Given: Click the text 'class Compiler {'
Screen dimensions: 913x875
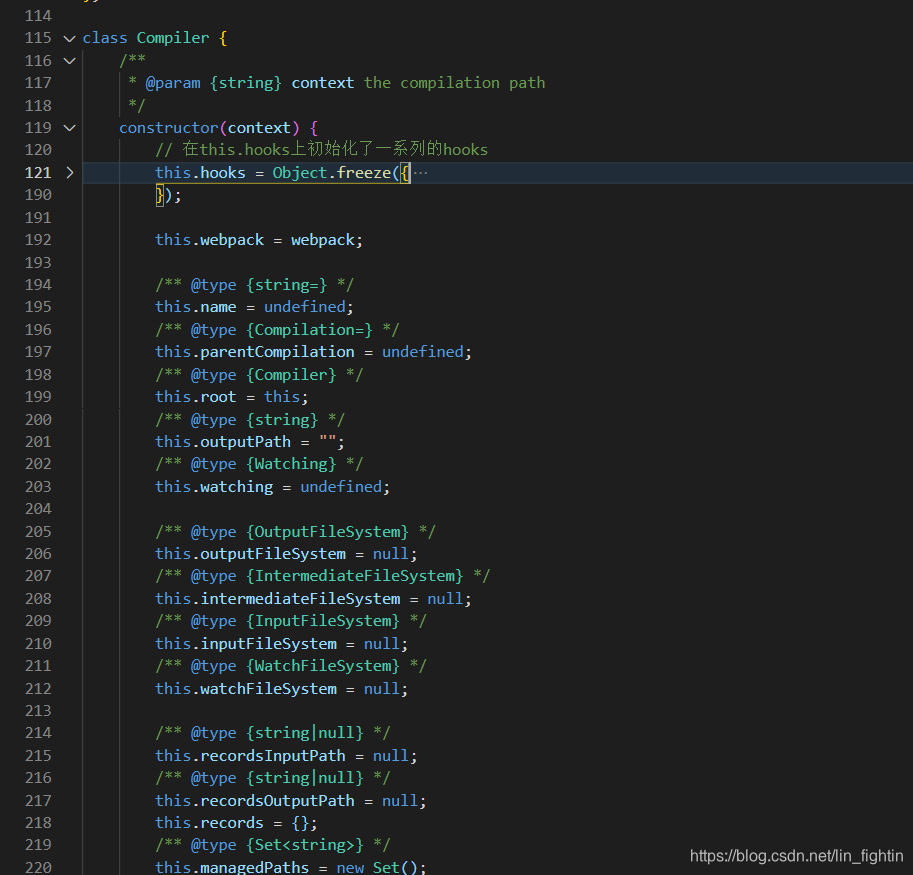Looking at the screenshot, I should [x=155, y=38].
